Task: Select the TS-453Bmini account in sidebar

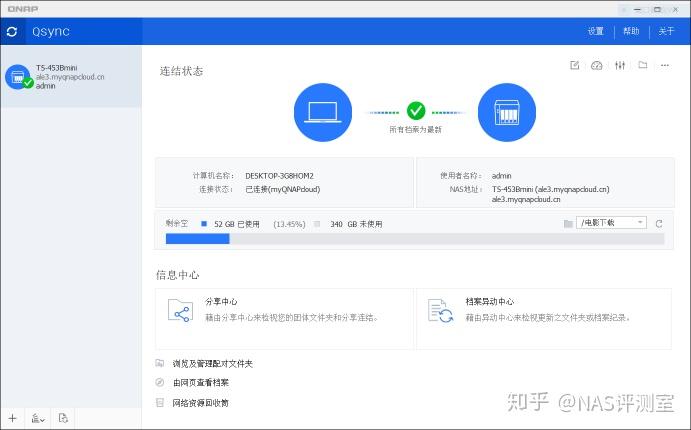Action: [71, 77]
